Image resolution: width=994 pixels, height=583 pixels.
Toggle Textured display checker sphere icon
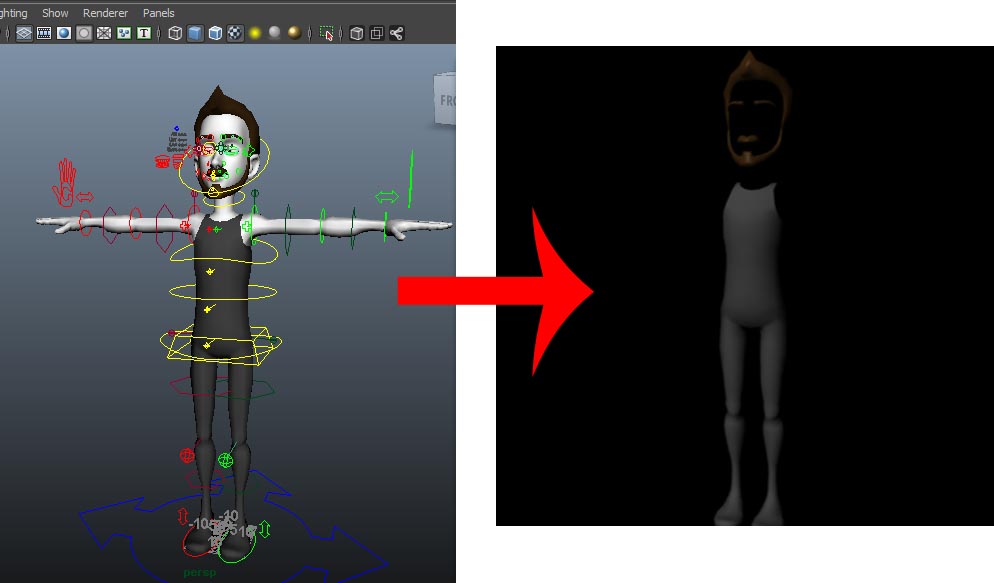click(x=235, y=33)
